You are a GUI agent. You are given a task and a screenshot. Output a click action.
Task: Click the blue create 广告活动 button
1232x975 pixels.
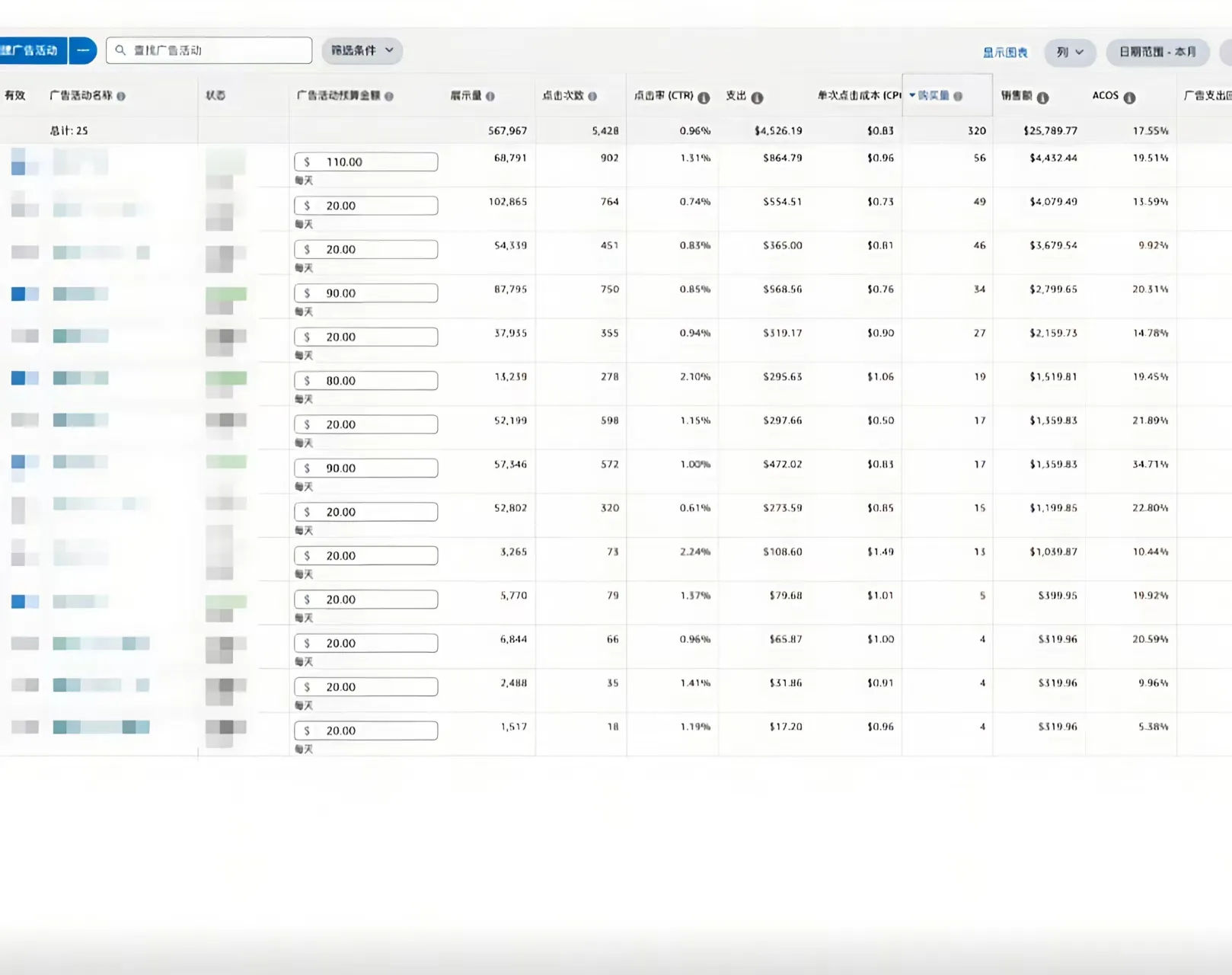(30, 51)
